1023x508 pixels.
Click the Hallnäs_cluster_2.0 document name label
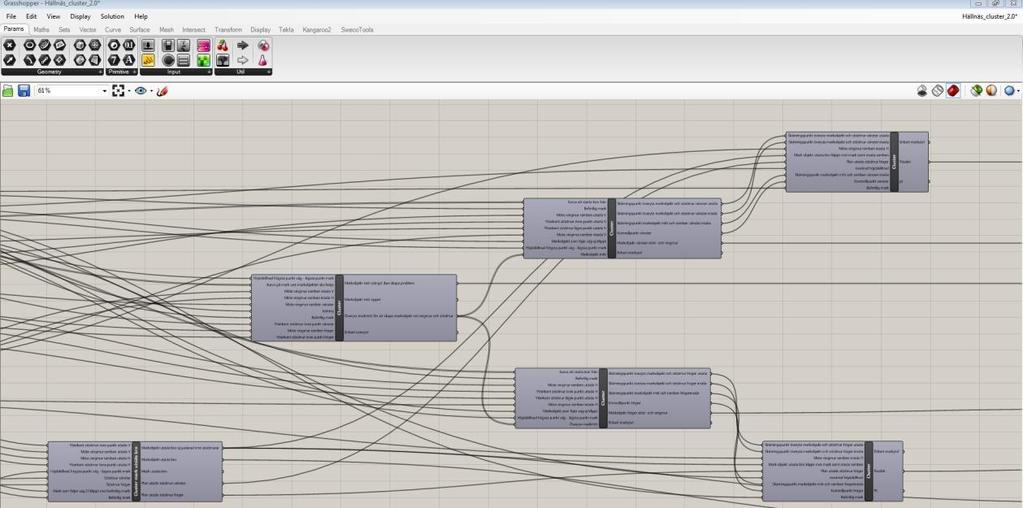click(989, 16)
